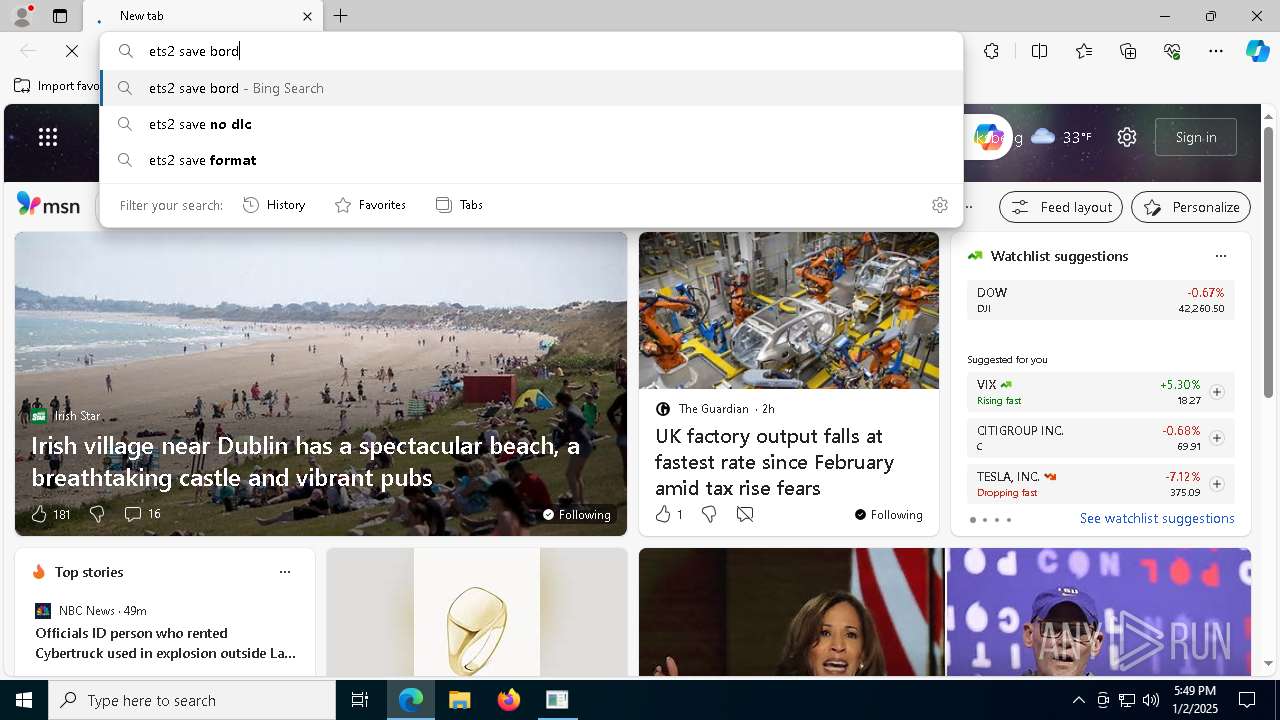Open the Favorites star menu
Viewport: 1280px width, 720px height.
click(x=1084, y=51)
